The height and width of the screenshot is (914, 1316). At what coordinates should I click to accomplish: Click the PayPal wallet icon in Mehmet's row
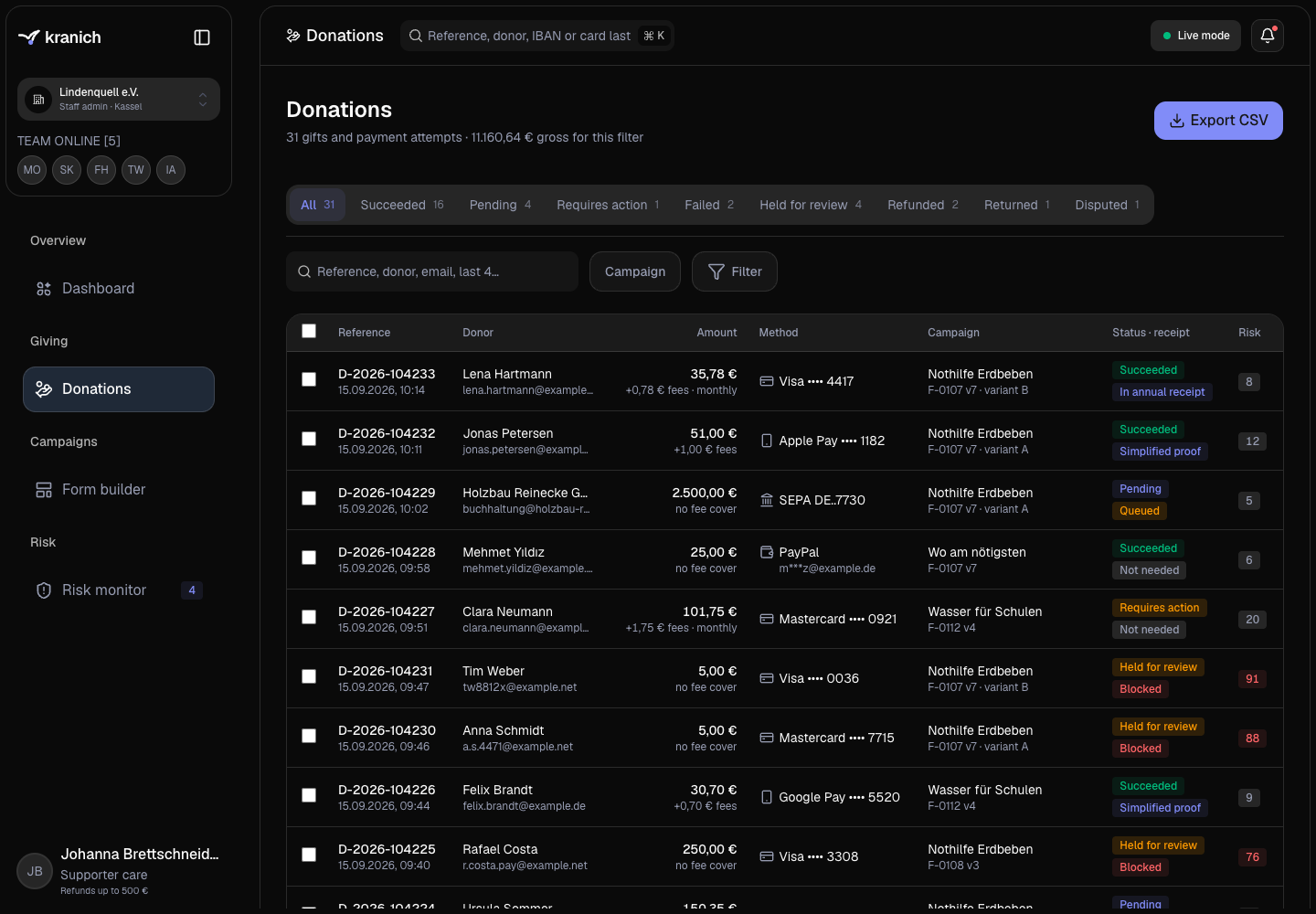click(x=767, y=552)
